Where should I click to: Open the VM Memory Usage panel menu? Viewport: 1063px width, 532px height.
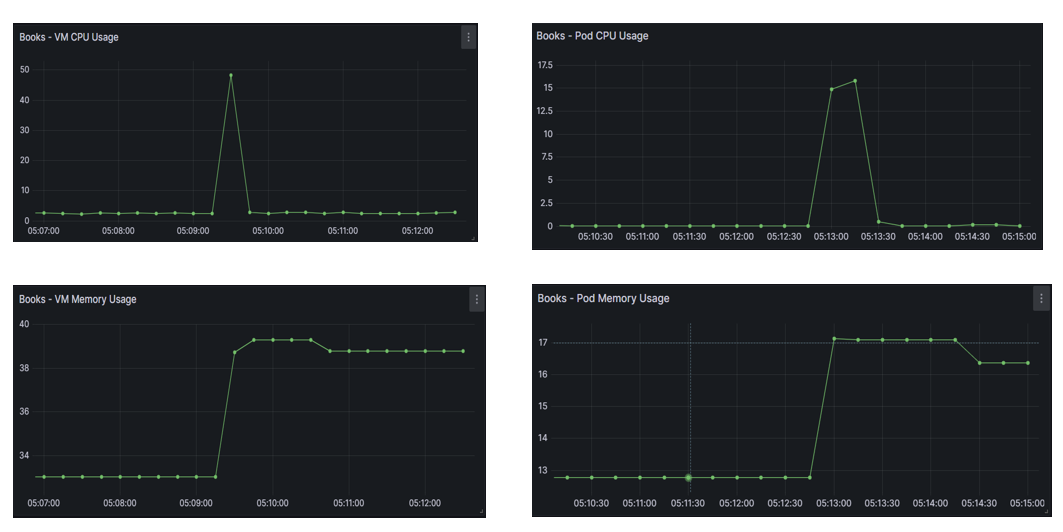click(477, 299)
